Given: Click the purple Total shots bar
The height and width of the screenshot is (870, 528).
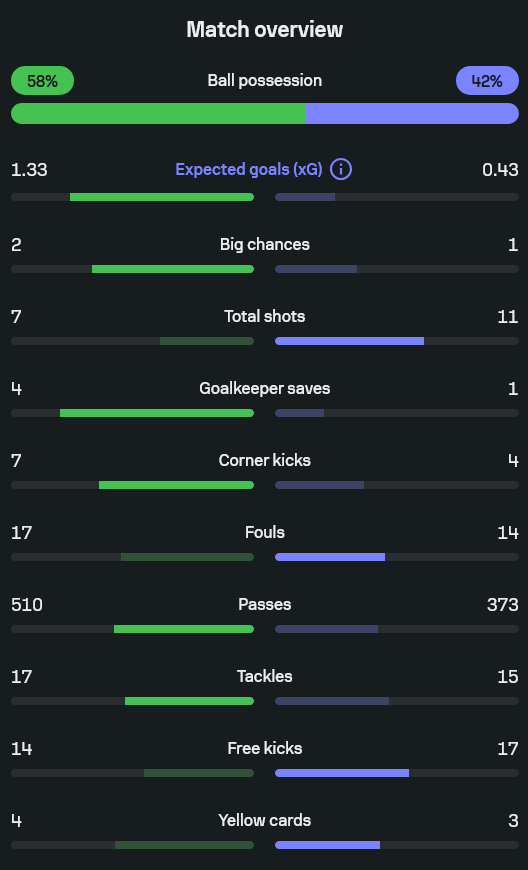Looking at the screenshot, I should point(349,341).
